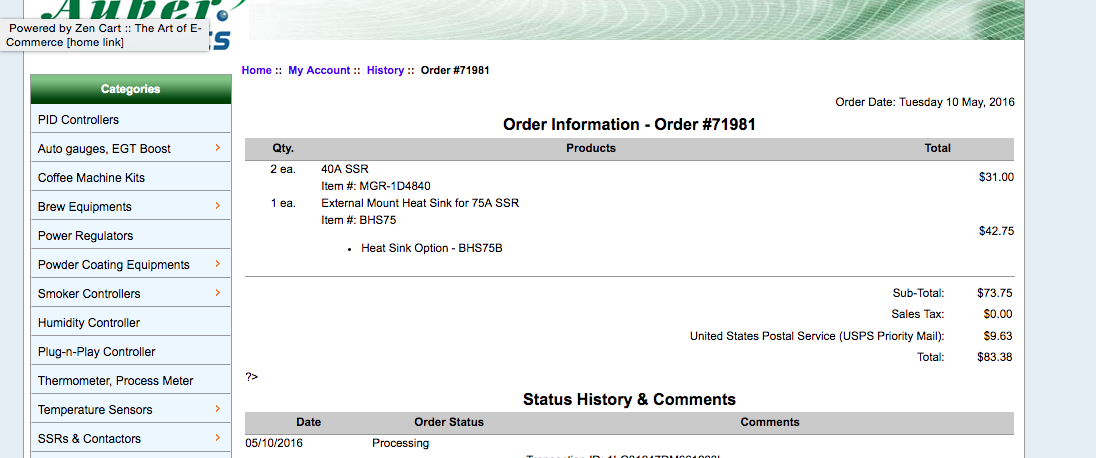Expand Auto gauges, EGT Boost arrow
Screen dimensions: 1096x458
218,148
